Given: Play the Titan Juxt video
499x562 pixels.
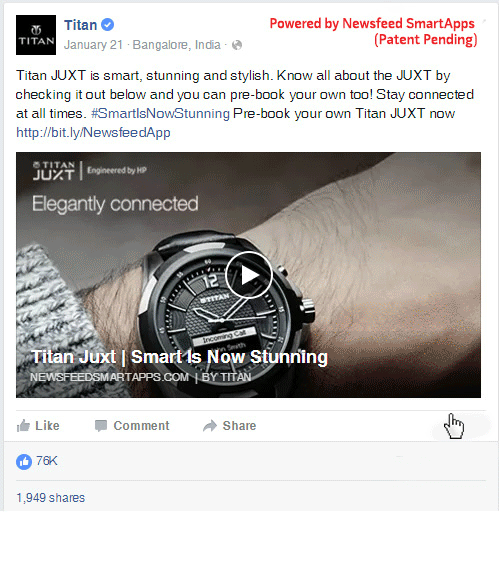Looking at the screenshot, I should coord(249,275).
